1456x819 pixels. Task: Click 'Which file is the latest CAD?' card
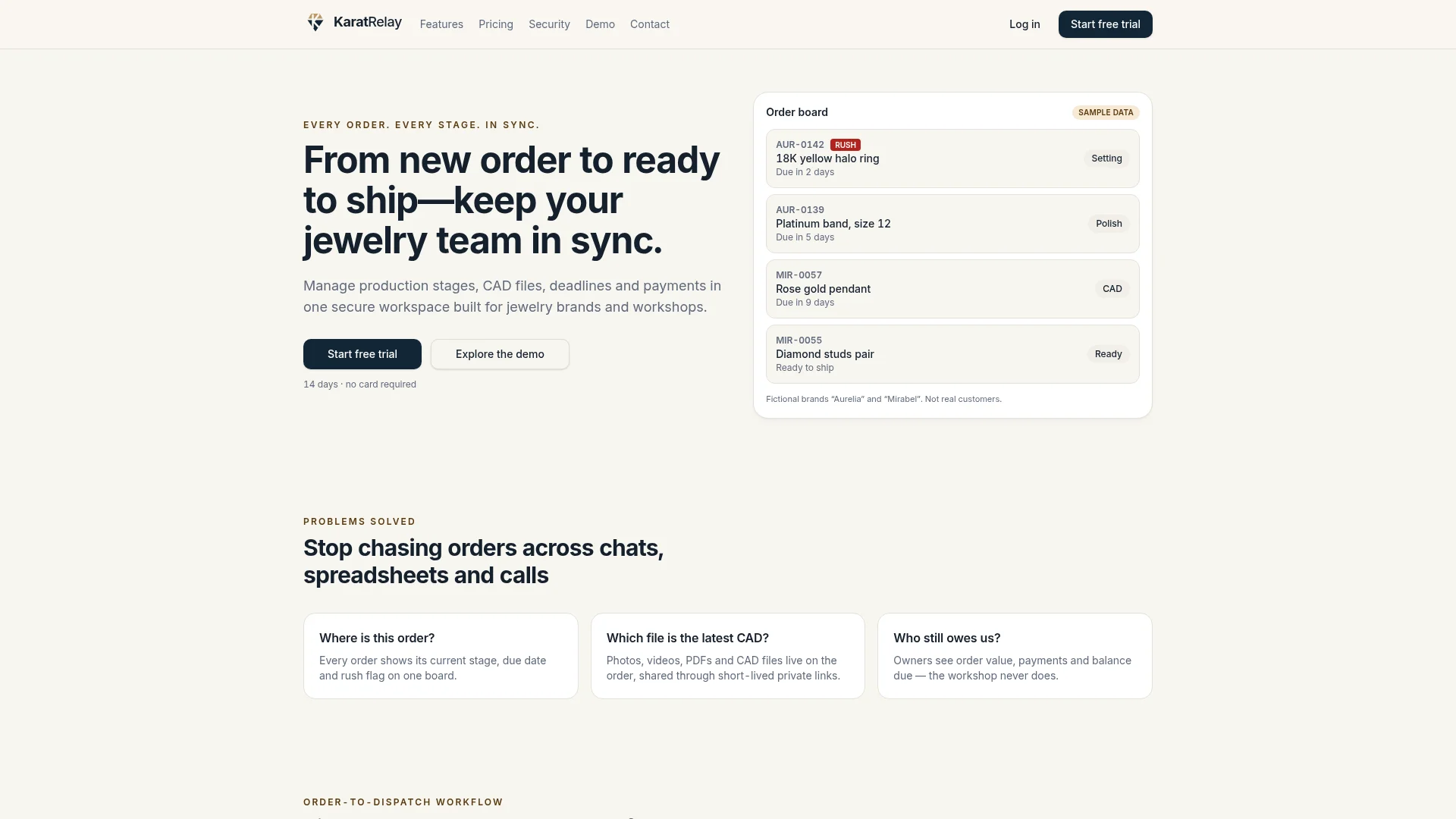tap(728, 656)
